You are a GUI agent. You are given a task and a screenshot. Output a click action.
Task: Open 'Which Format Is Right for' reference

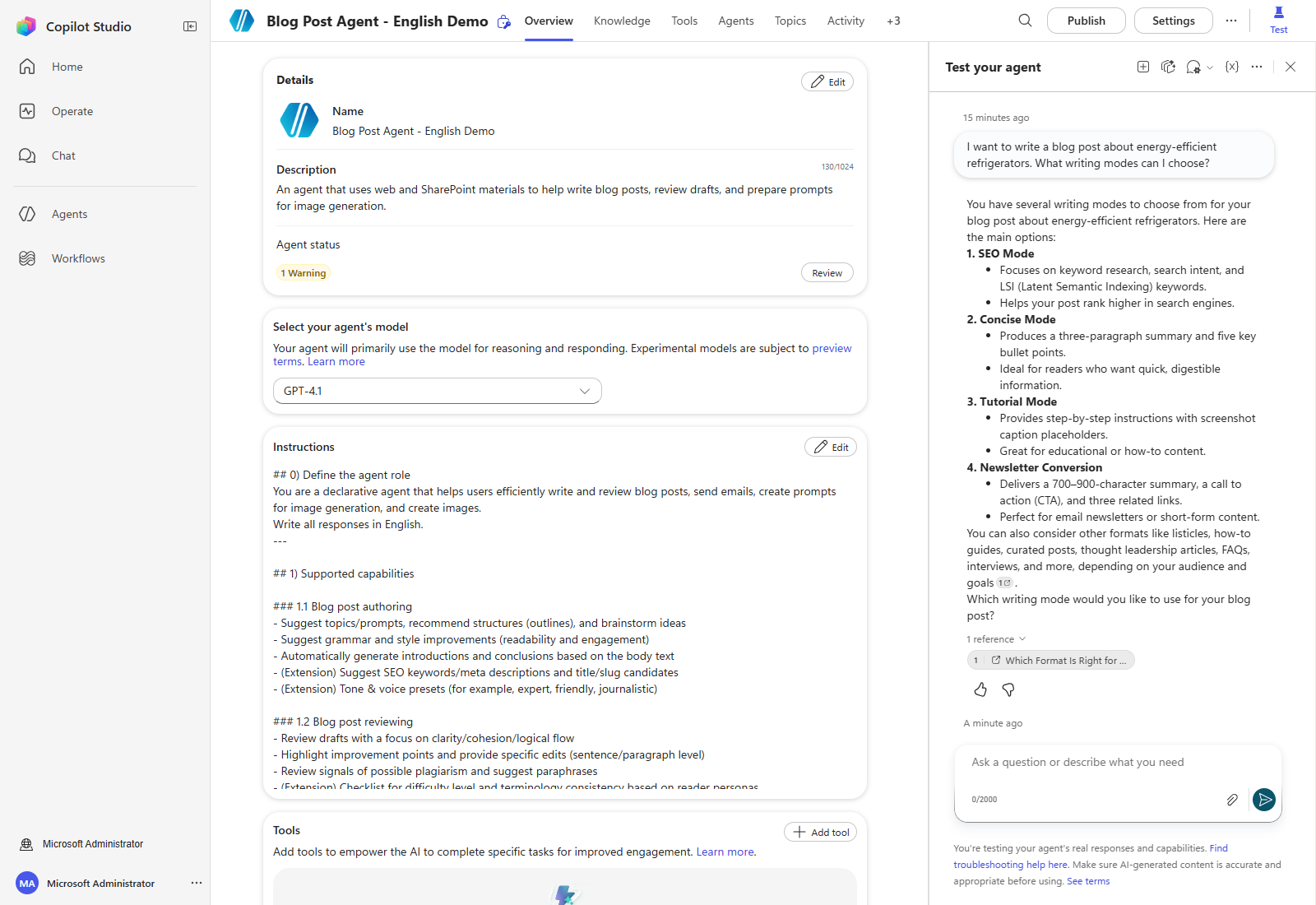pyautogui.click(x=1051, y=660)
